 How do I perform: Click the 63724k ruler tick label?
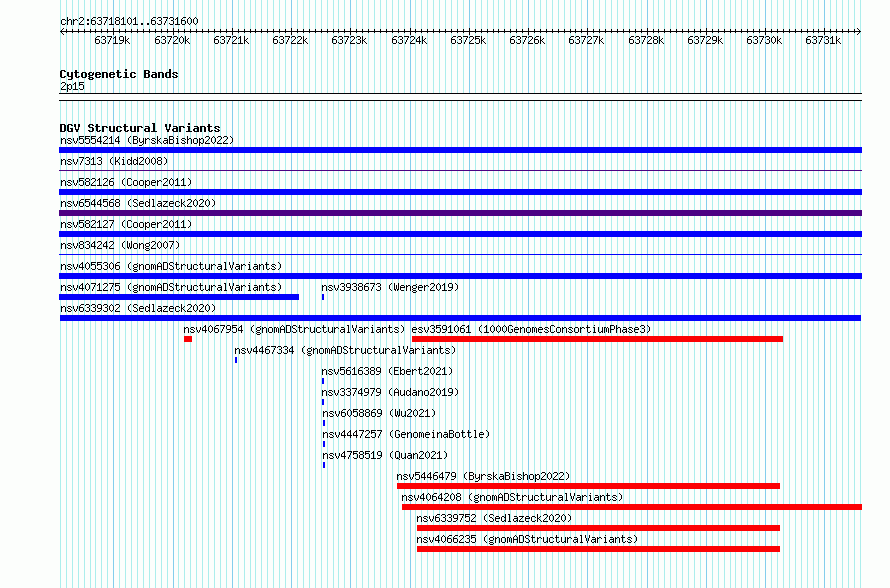(x=409, y=40)
